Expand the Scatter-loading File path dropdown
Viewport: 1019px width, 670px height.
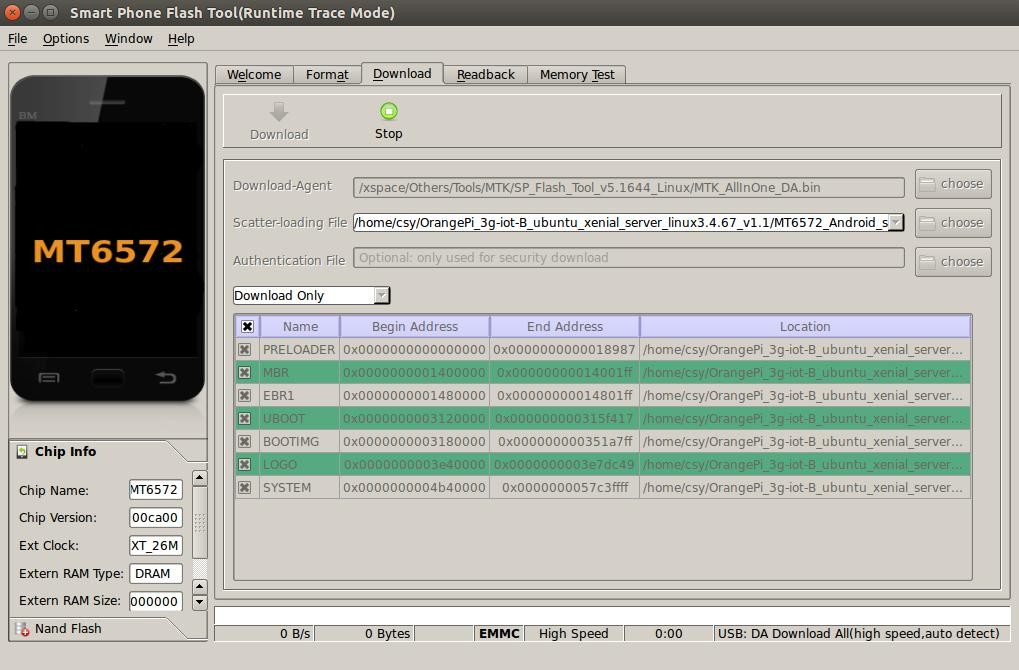pyautogui.click(x=896, y=222)
